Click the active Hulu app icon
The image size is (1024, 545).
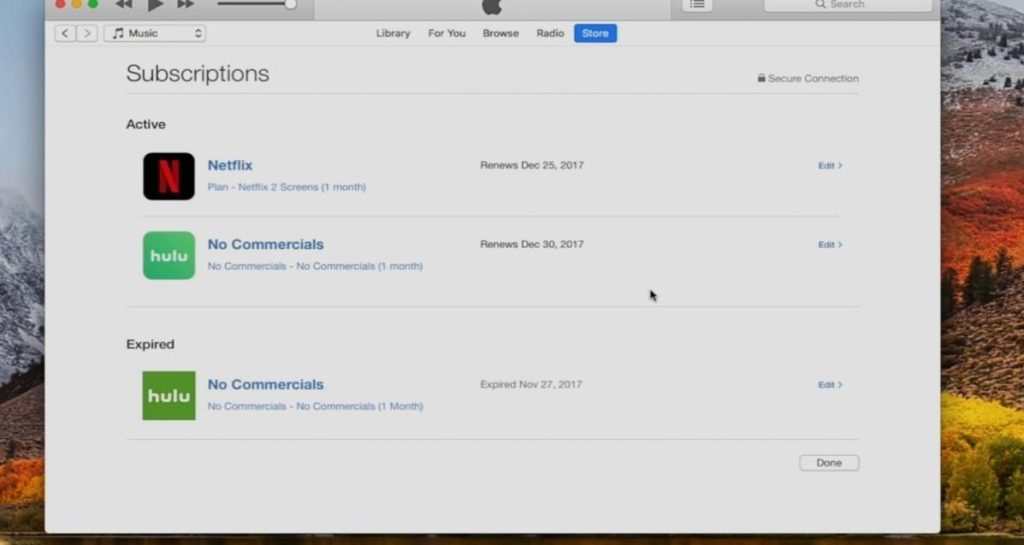coord(168,255)
